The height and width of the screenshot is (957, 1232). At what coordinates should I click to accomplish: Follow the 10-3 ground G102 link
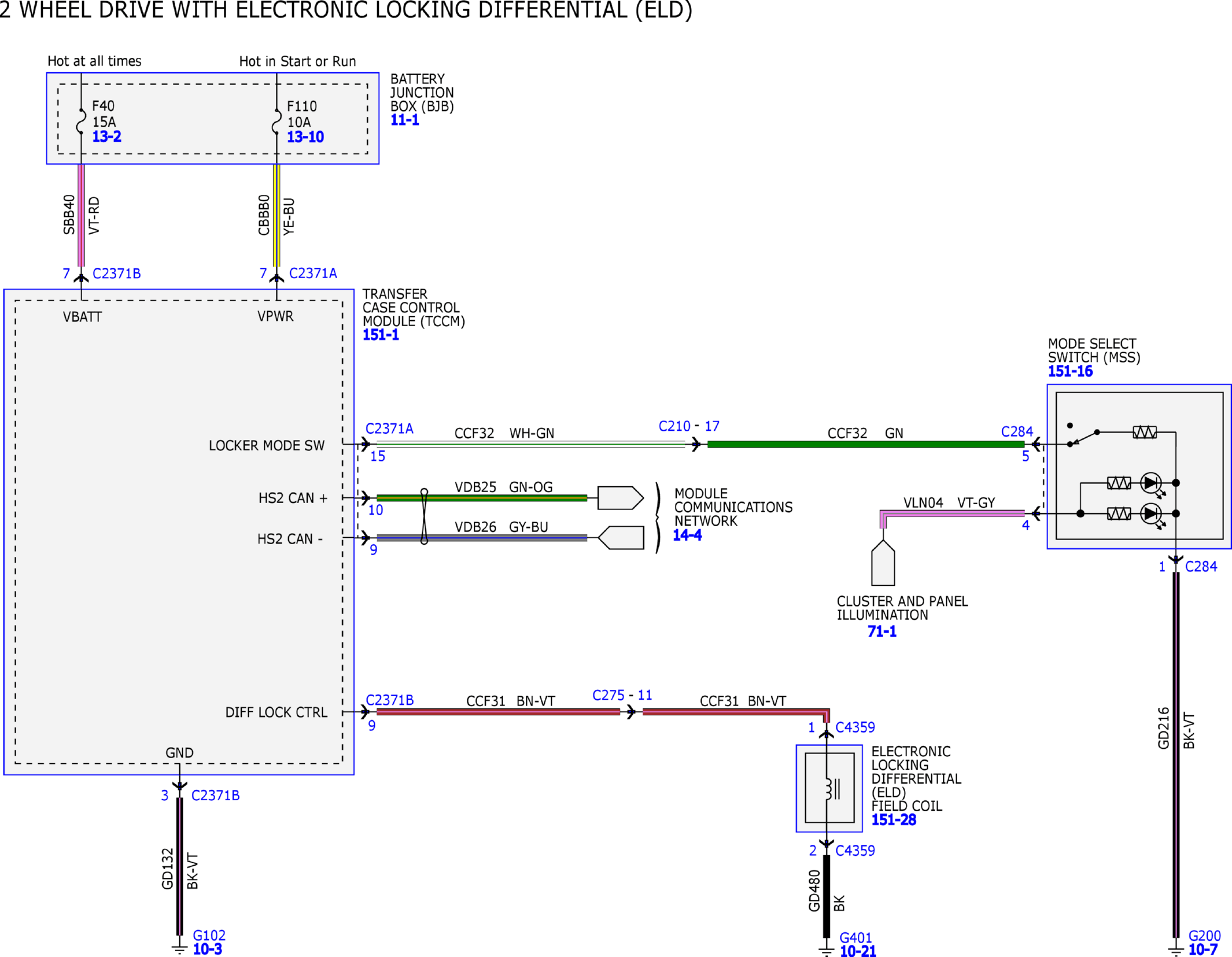click(x=207, y=949)
